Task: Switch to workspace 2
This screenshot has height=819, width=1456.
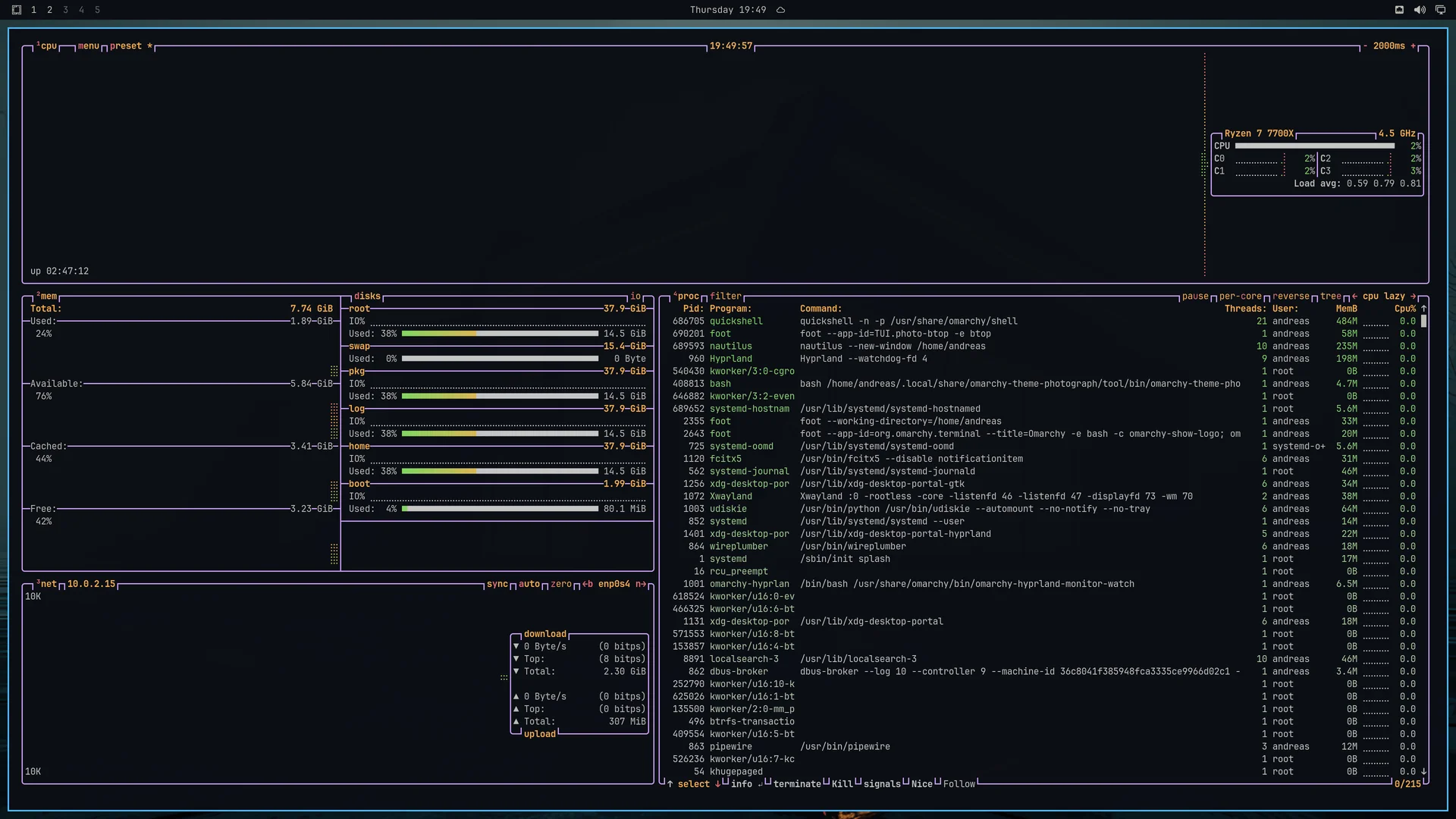Action: pos(49,10)
